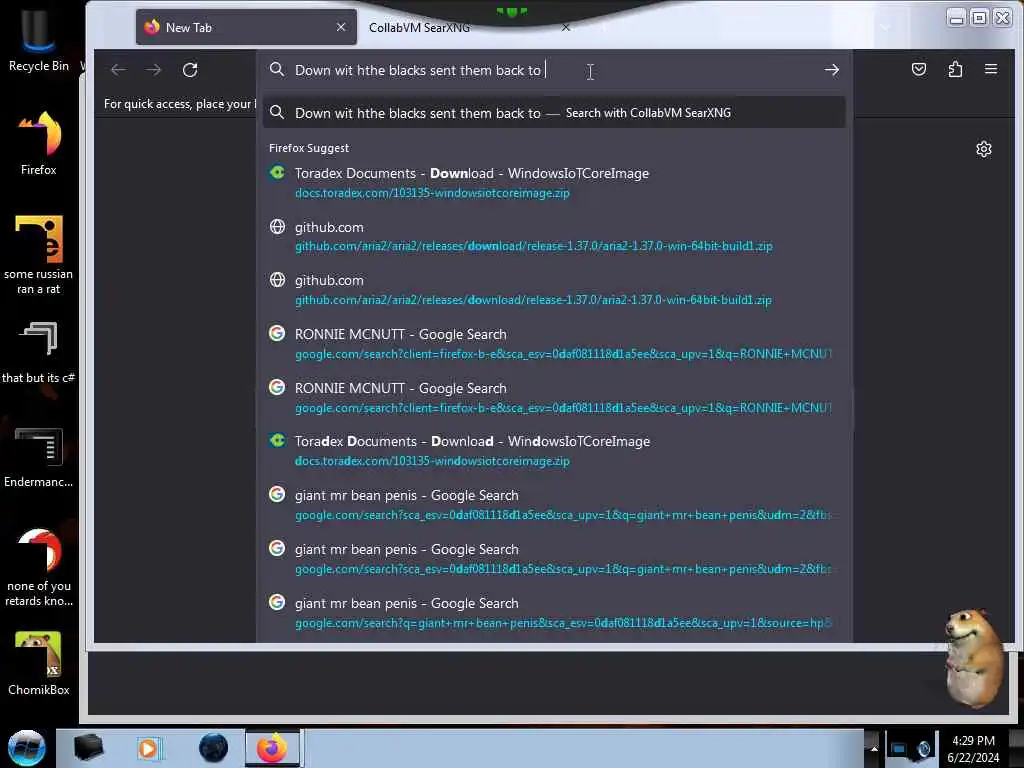Open the media player taskbar icon
The image size is (1024, 768).
tap(148, 748)
